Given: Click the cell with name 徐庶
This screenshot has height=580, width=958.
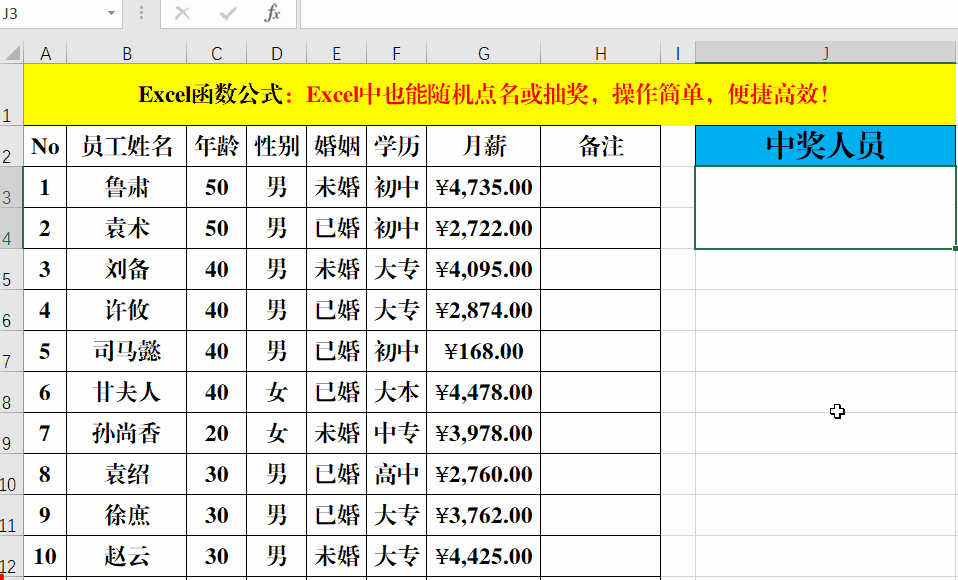Looking at the screenshot, I should 126,515.
